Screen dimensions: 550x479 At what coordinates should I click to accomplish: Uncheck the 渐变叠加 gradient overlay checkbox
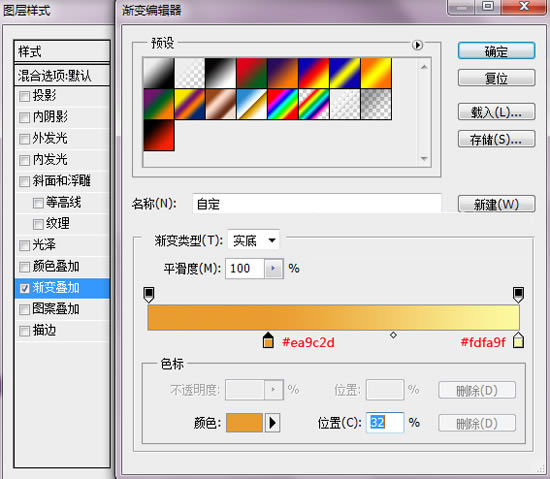click(x=24, y=288)
